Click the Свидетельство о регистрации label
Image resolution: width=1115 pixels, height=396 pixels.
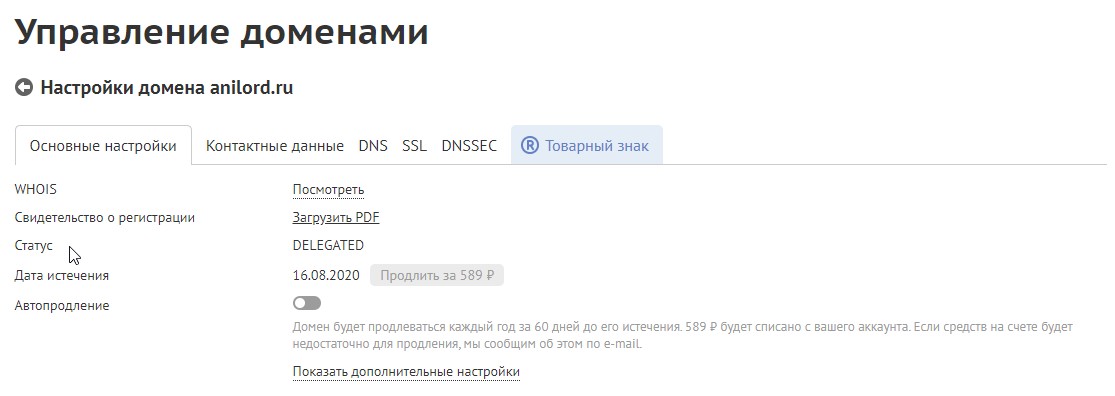105,218
